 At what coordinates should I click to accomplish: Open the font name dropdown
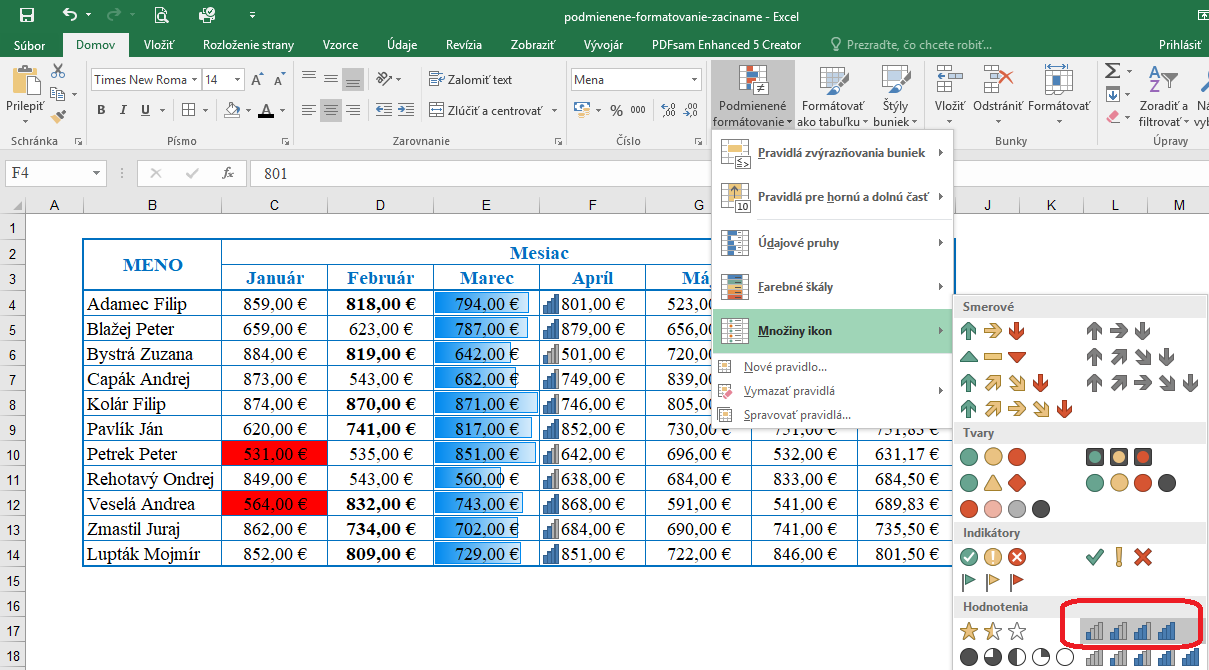click(194, 80)
